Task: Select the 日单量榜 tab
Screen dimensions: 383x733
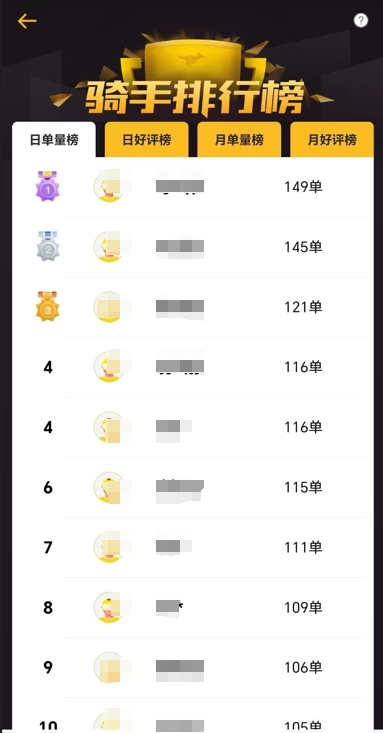Action: click(x=54, y=139)
